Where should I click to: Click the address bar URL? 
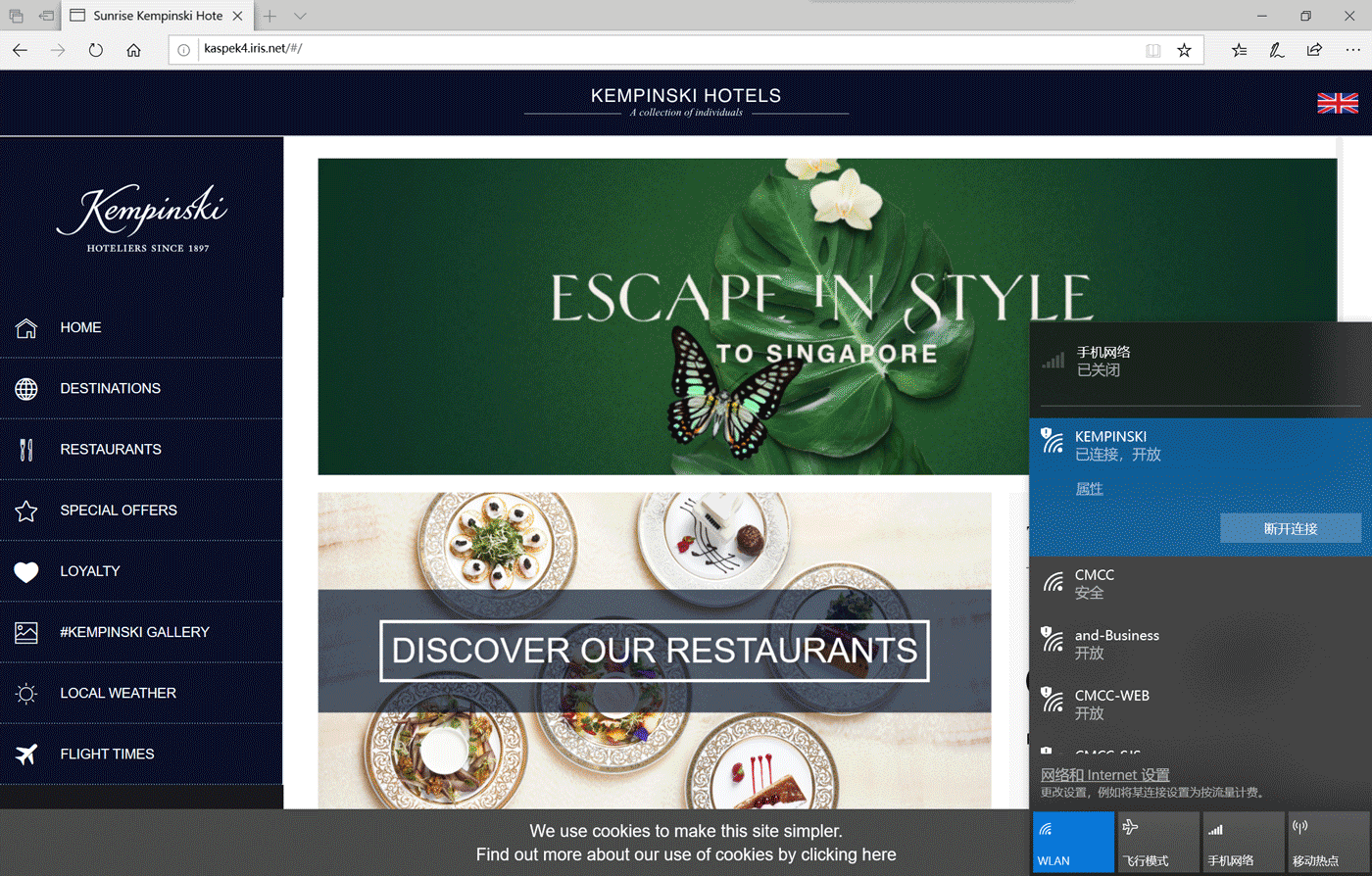pos(253,48)
